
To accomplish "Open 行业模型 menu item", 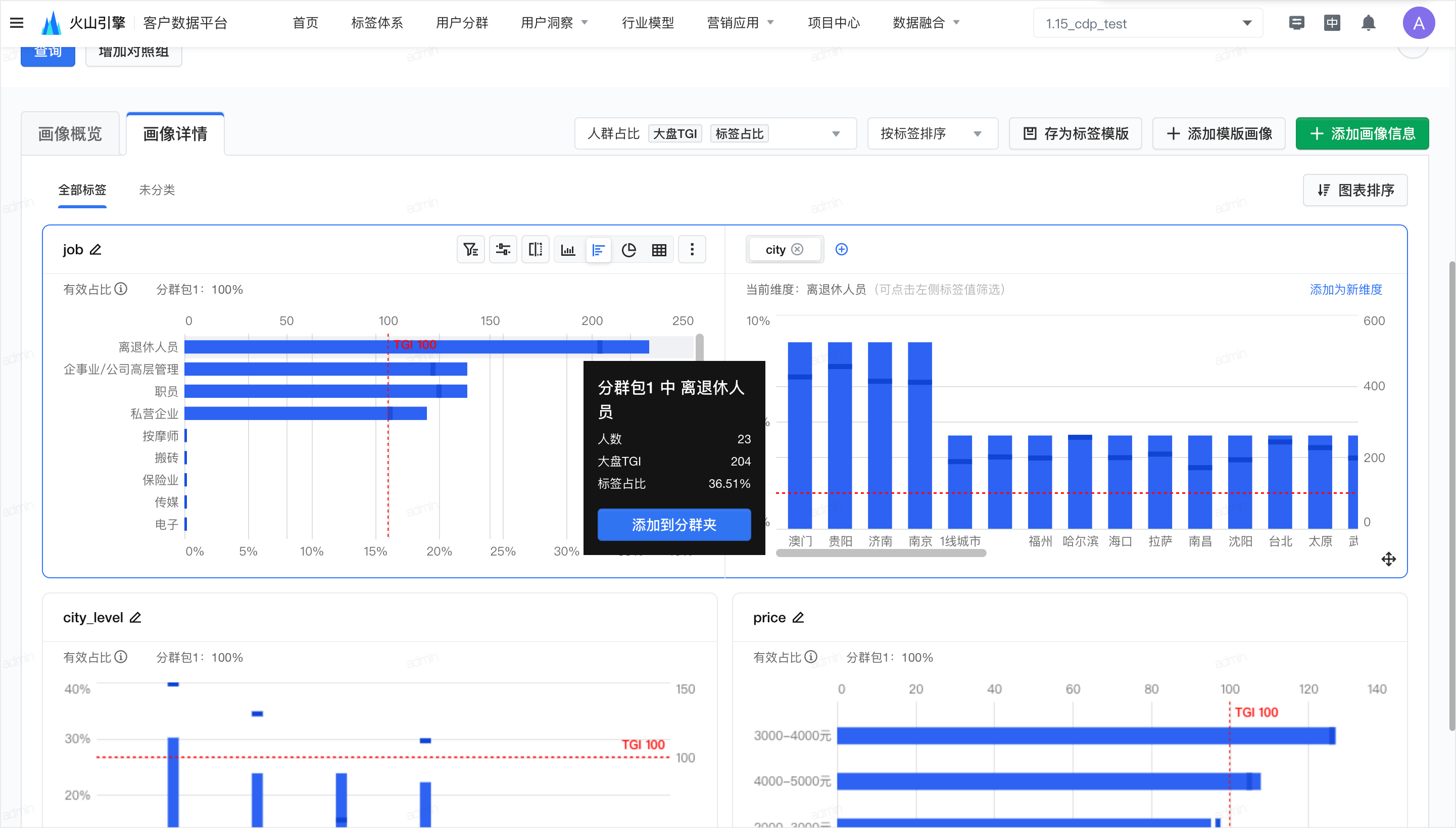I will tap(648, 23).
